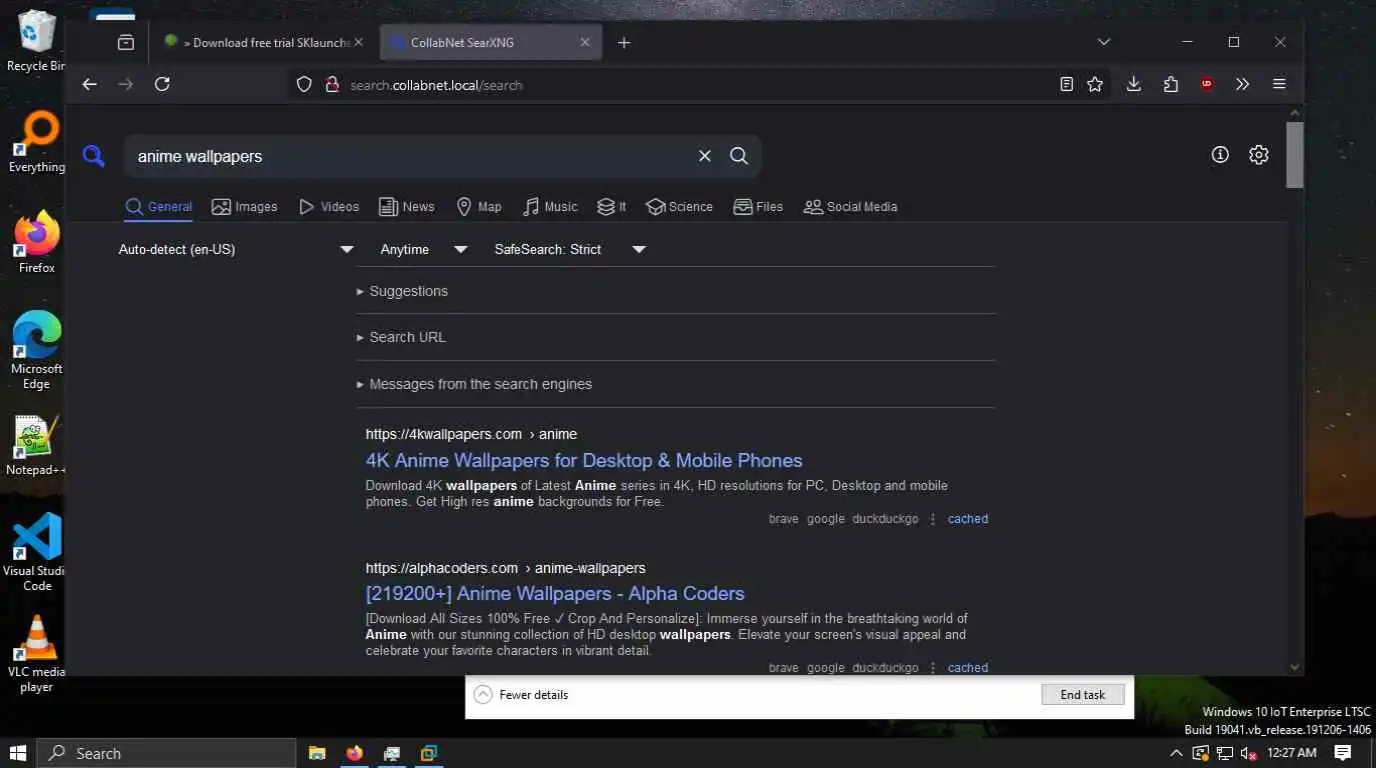
Task: Open cached link for alphacoders result
Action: (968, 668)
